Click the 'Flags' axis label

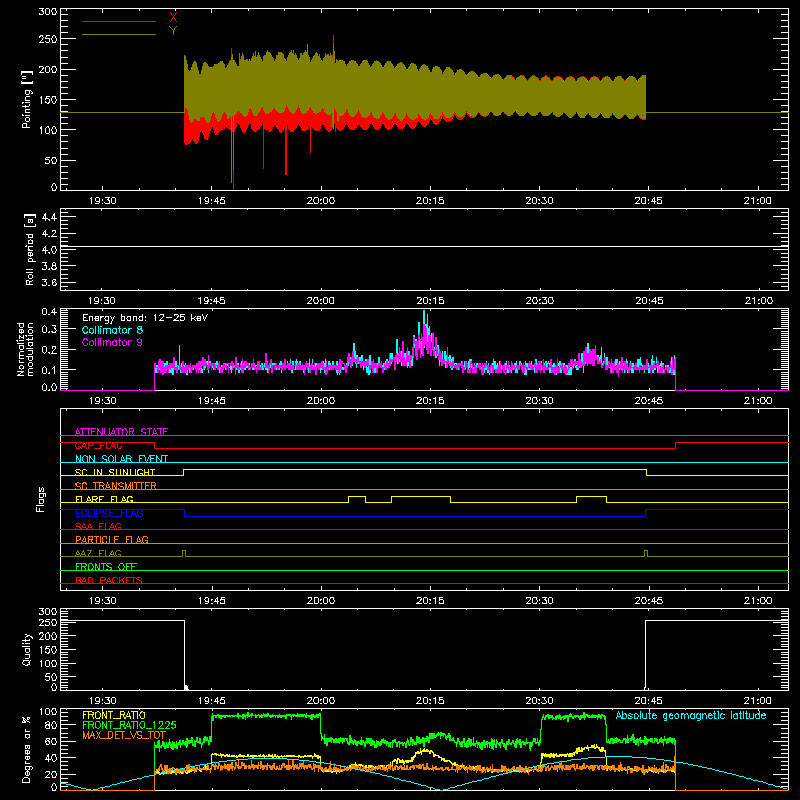click(x=41, y=499)
